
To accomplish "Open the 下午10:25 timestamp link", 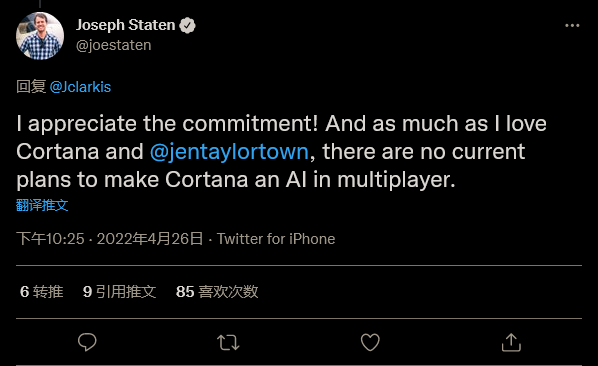I will [x=50, y=239].
